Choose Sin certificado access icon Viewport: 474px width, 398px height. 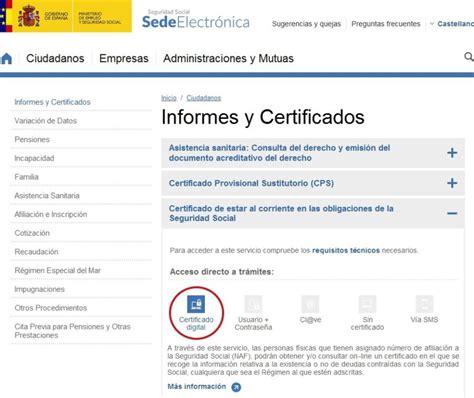(x=367, y=304)
